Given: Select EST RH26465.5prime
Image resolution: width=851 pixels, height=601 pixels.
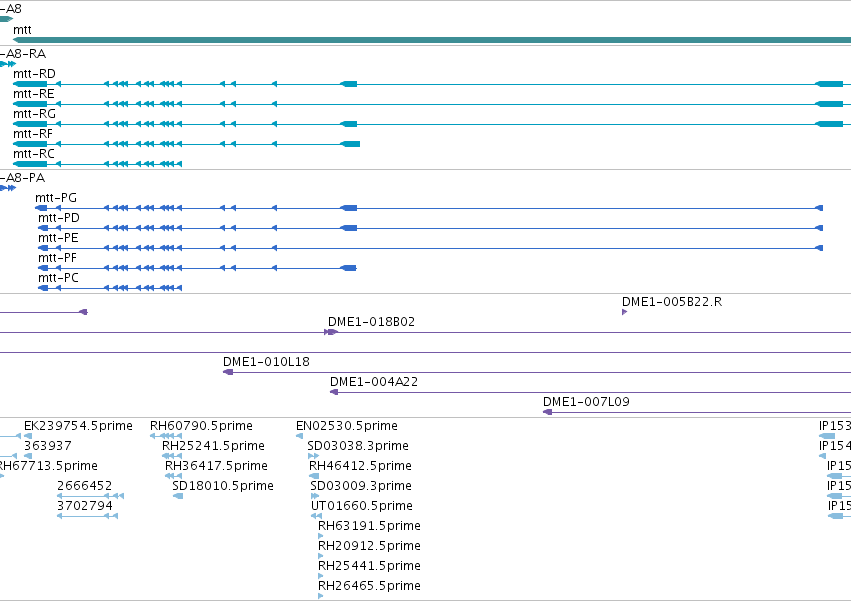Looking at the screenshot, I should [x=370, y=587].
